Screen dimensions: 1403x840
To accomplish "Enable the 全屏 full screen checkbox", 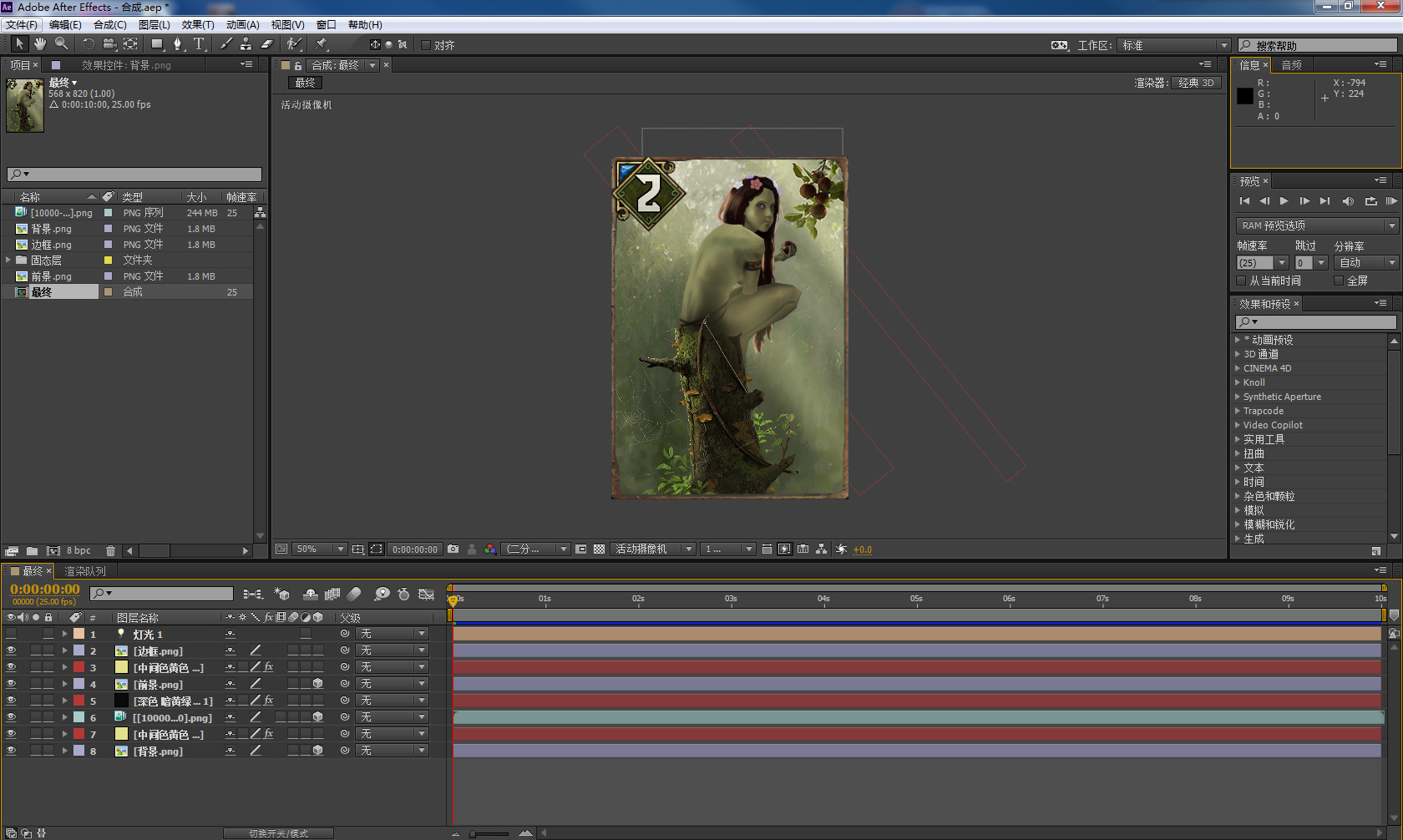I will [1339, 281].
